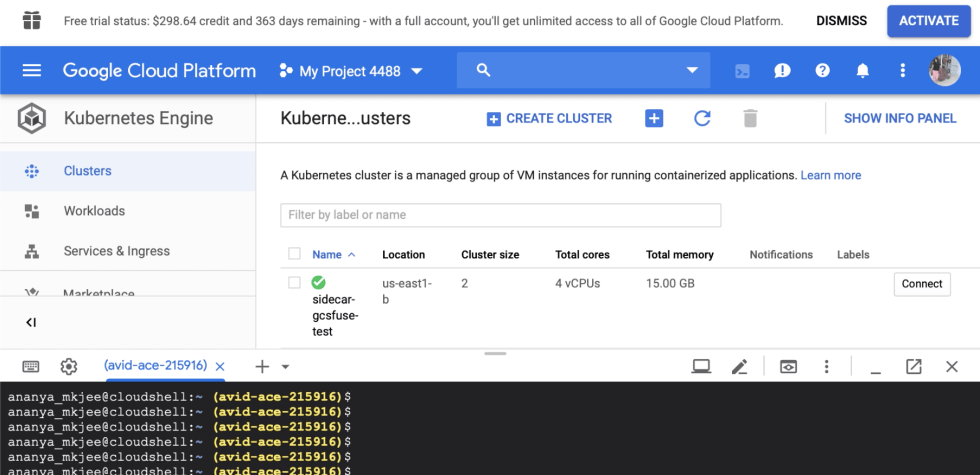Grab the Cloud Shell panel resize handle
The width and height of the screenshot is (980, 475).
pos(495,354)
